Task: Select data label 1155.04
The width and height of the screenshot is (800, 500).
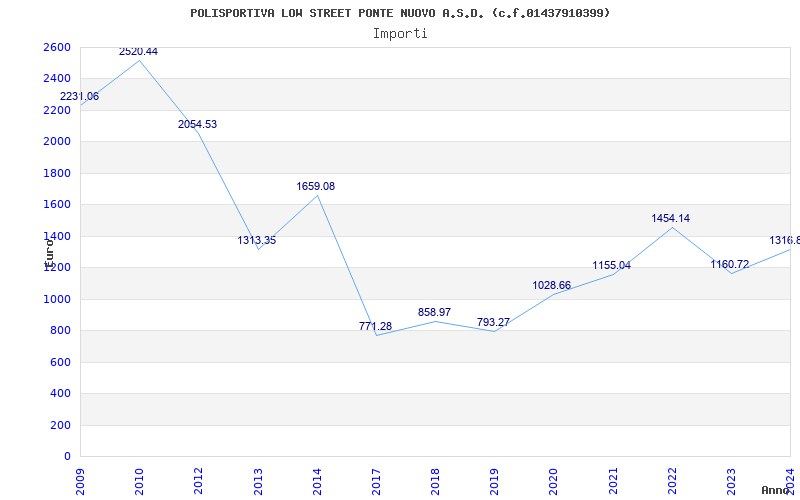Action: [611, 265]
